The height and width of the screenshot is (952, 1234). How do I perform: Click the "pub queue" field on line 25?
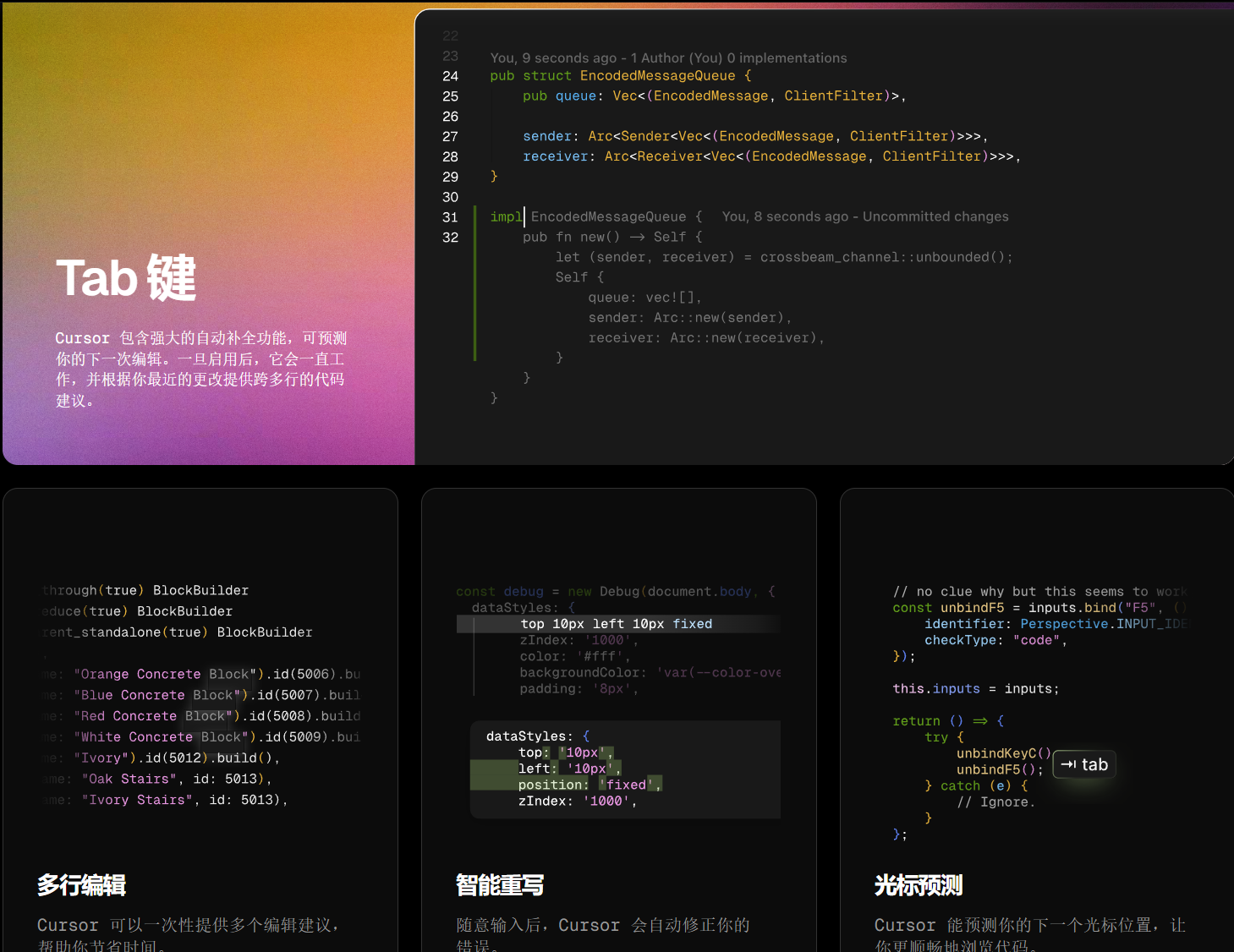click(560, 96)
